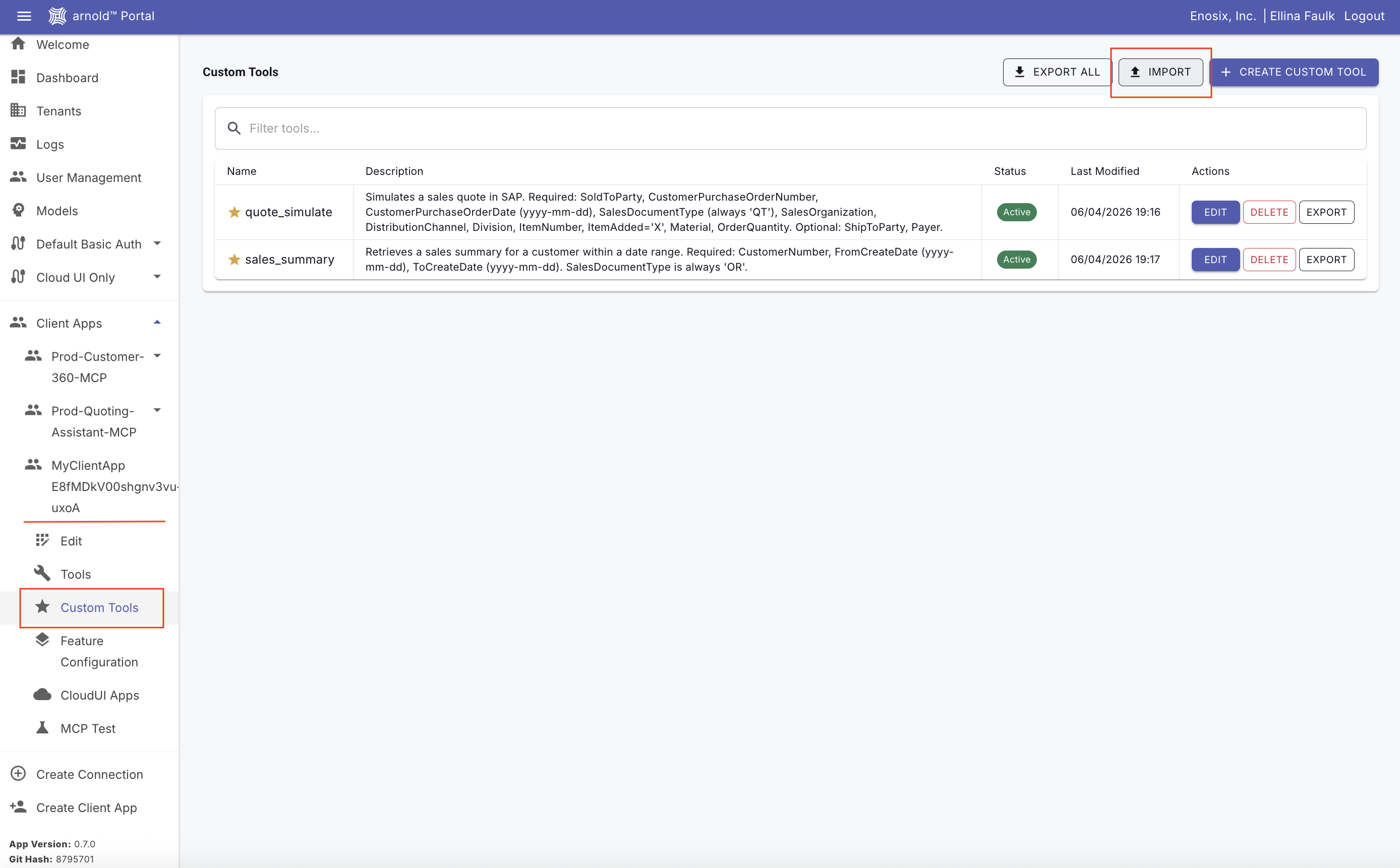The height and width of the screenshot is (868, 1400).
Task: Open the hamburger navigation menu
Action: (x=24, y=16)
